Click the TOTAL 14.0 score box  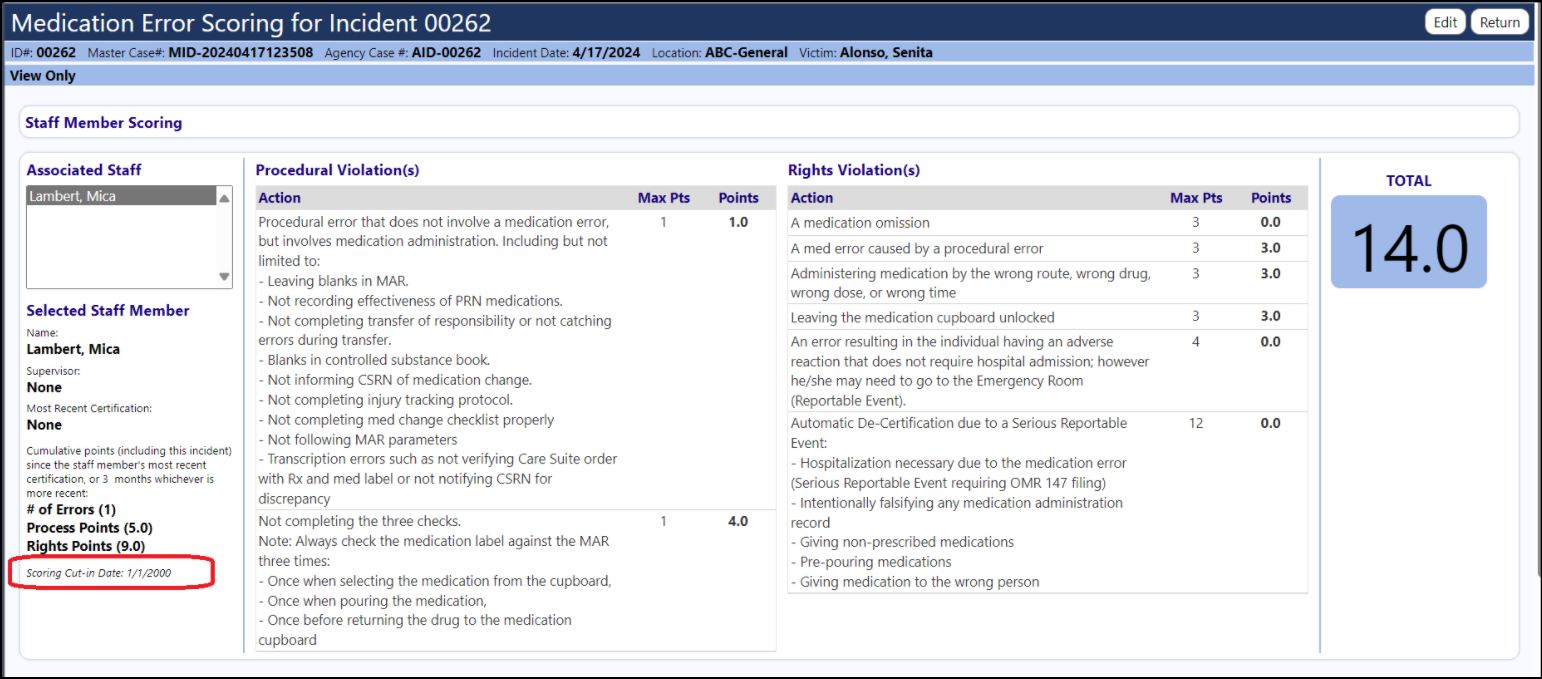coord(1408,242)
